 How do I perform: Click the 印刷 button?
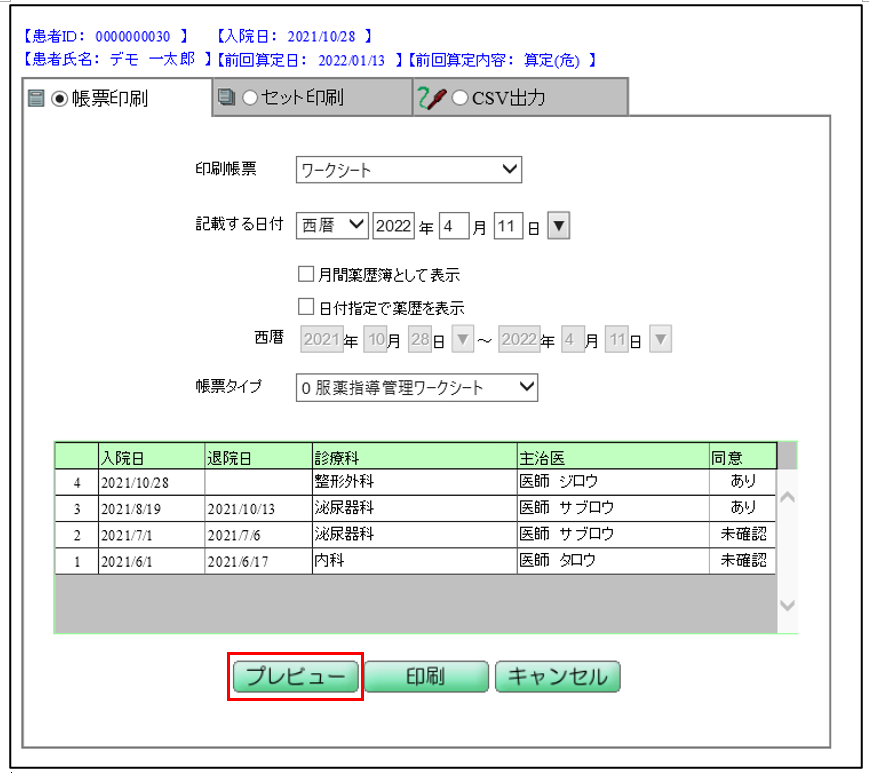pos(425,677)
